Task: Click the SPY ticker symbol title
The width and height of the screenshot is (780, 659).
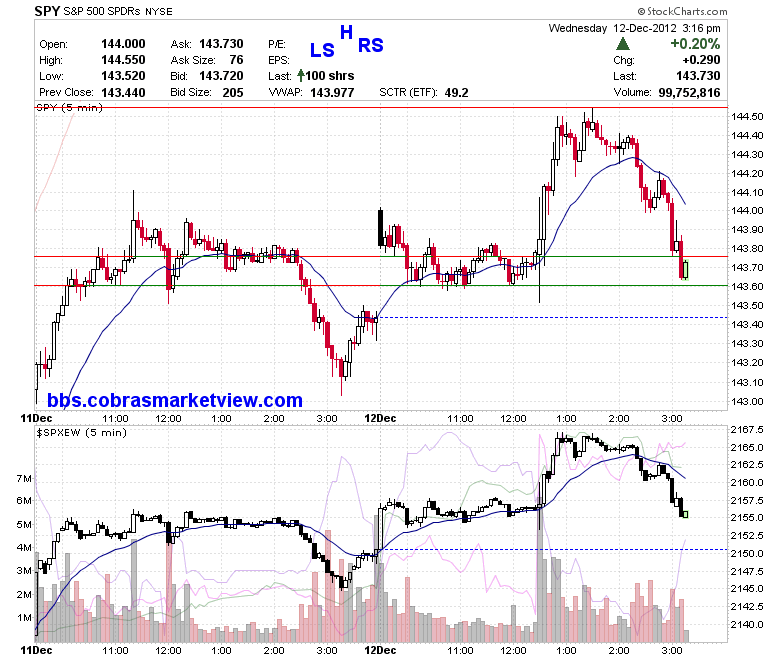Action: click(47, 11)
